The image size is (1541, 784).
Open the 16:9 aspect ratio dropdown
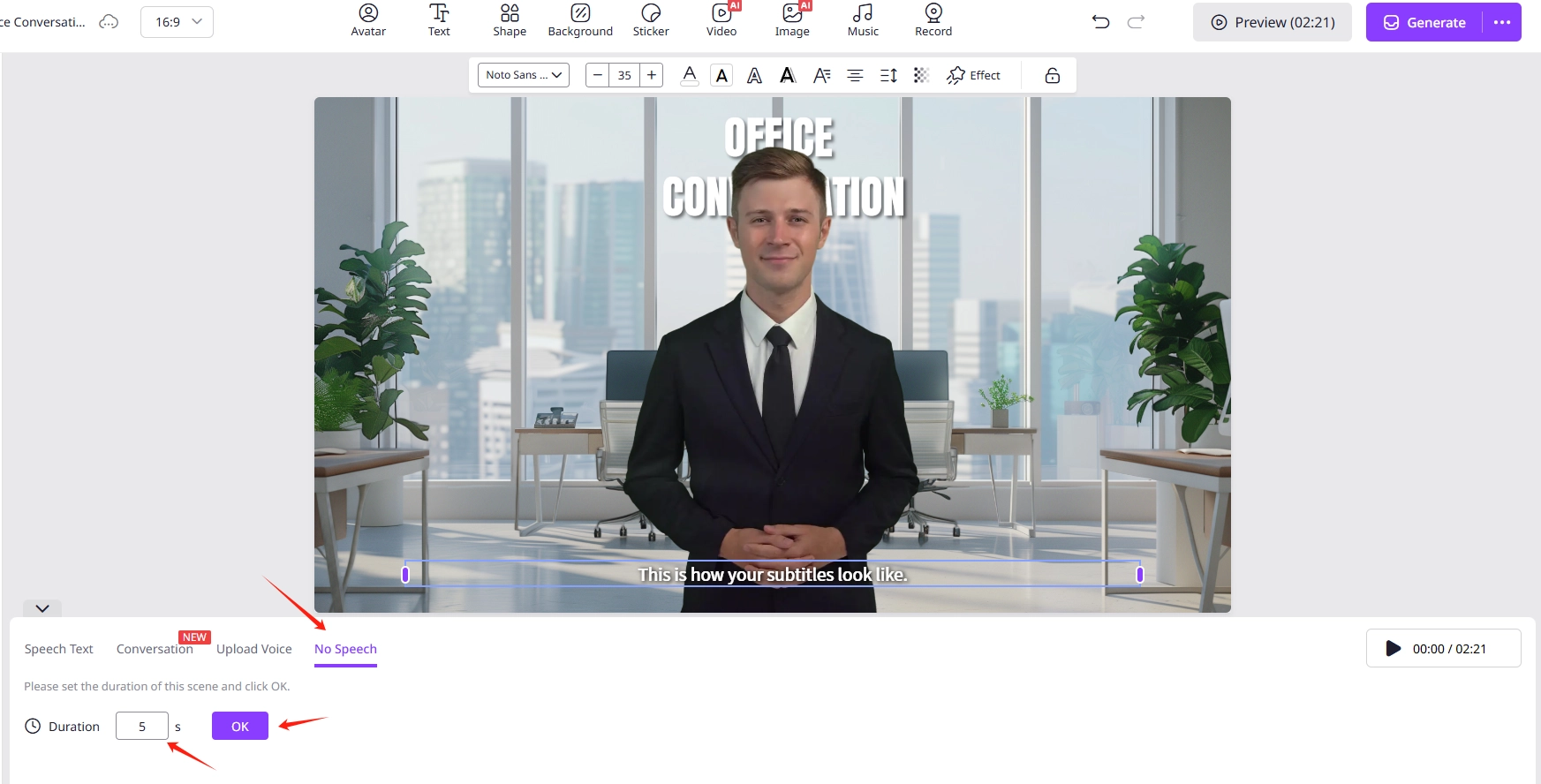pos(178,22)
